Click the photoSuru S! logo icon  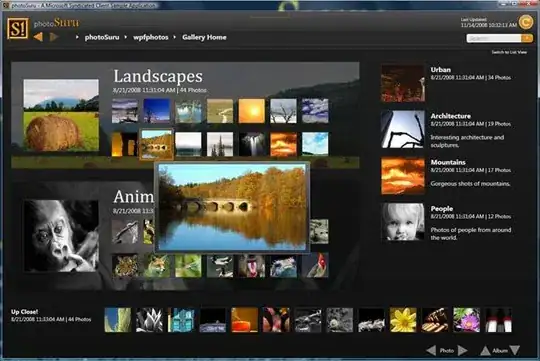pyautogui.click(x=18, y=28)
